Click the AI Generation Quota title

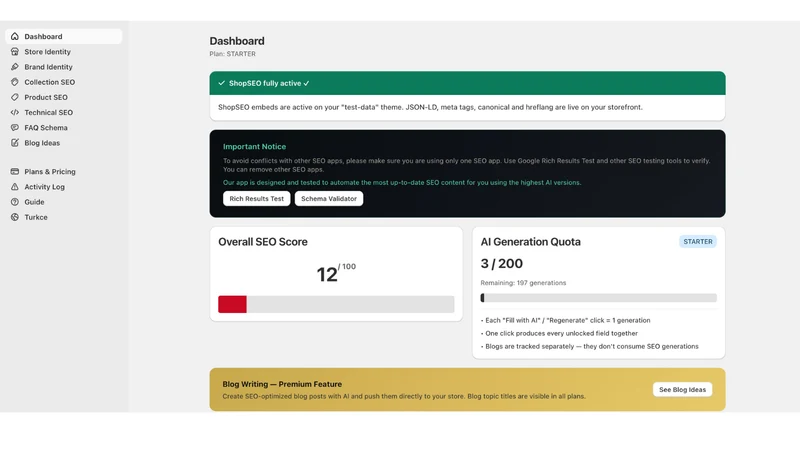531,242
